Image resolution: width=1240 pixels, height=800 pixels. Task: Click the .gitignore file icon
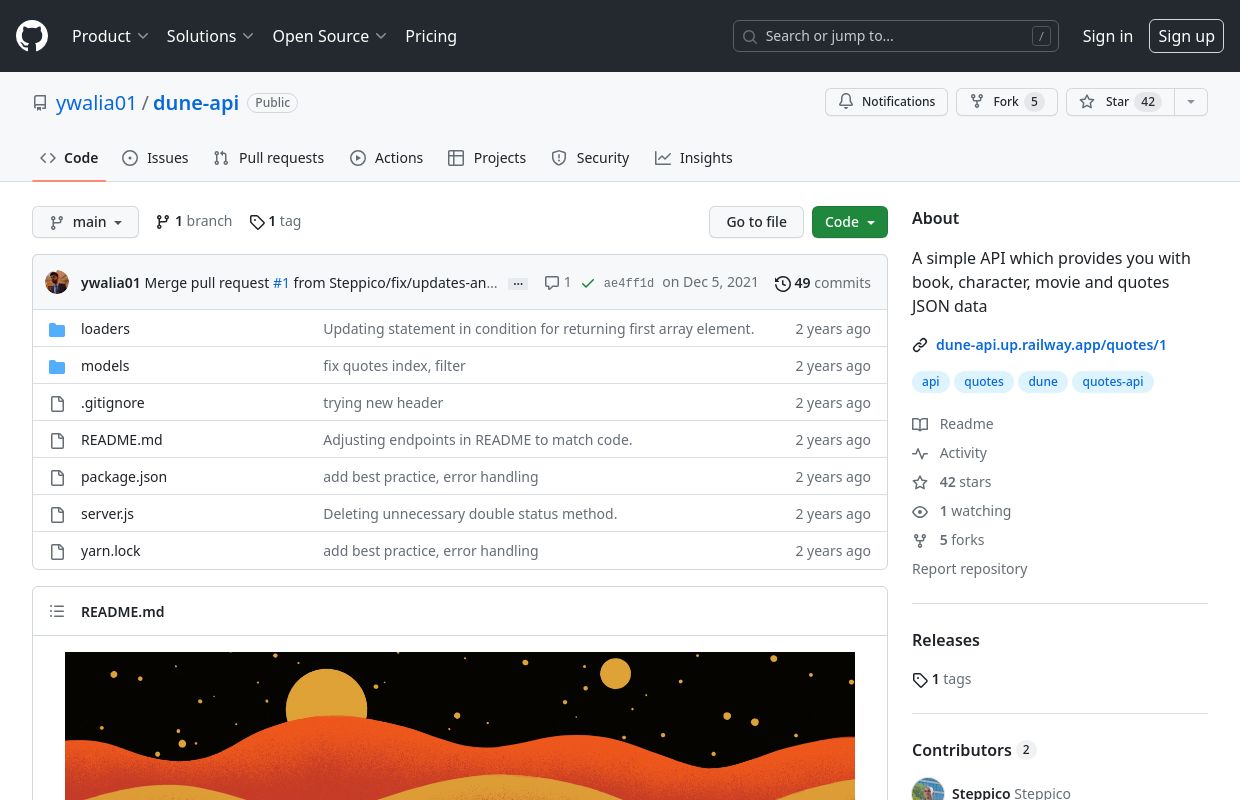point(57,403)
